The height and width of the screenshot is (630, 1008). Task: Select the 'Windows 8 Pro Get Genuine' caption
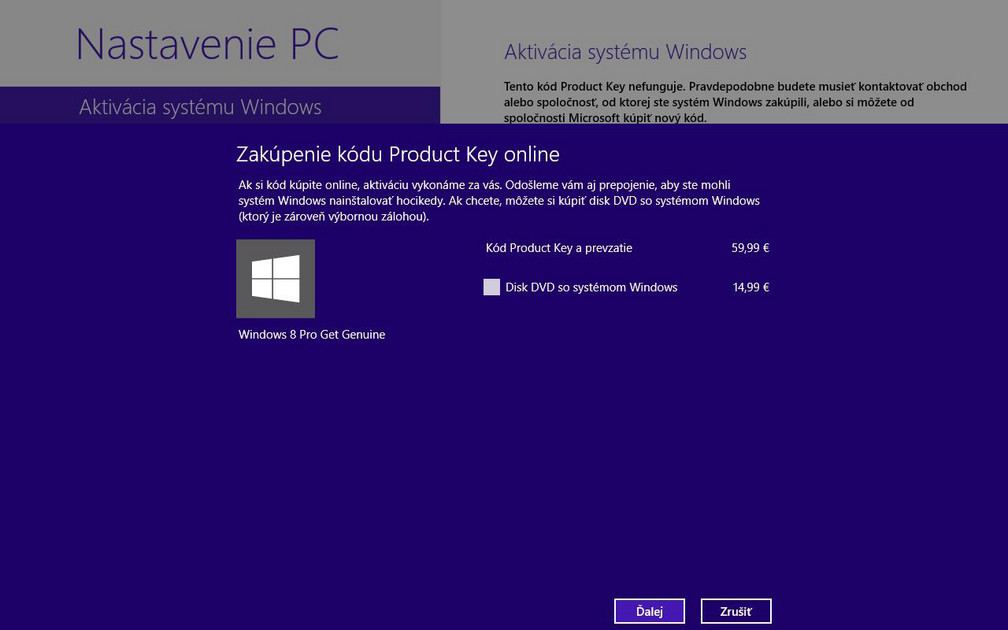311,335
